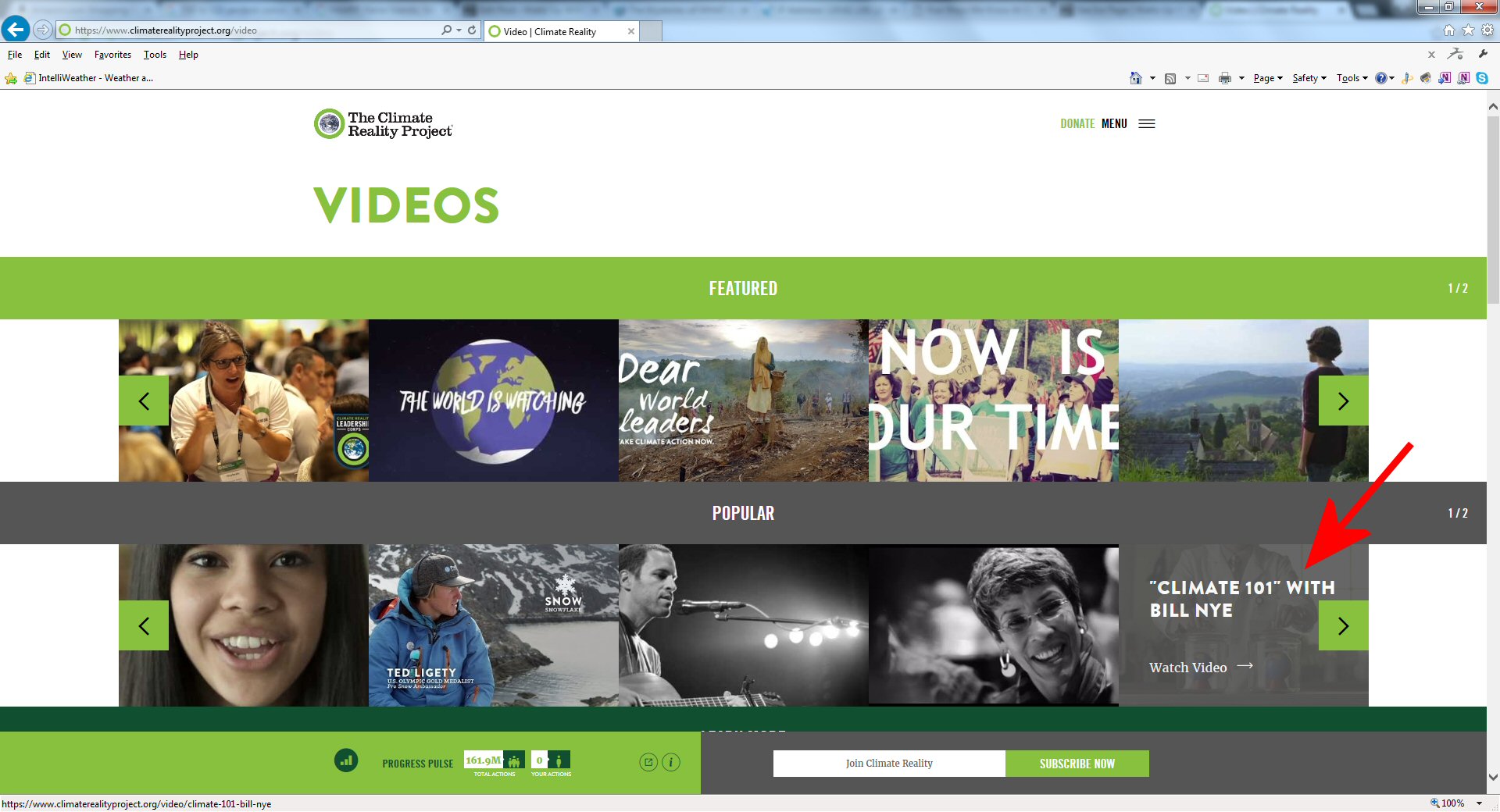Viewport: 1500px width, 812px height.
Task: Click the Add to Favorites bar star icon
Action: (x=11, y=78)
